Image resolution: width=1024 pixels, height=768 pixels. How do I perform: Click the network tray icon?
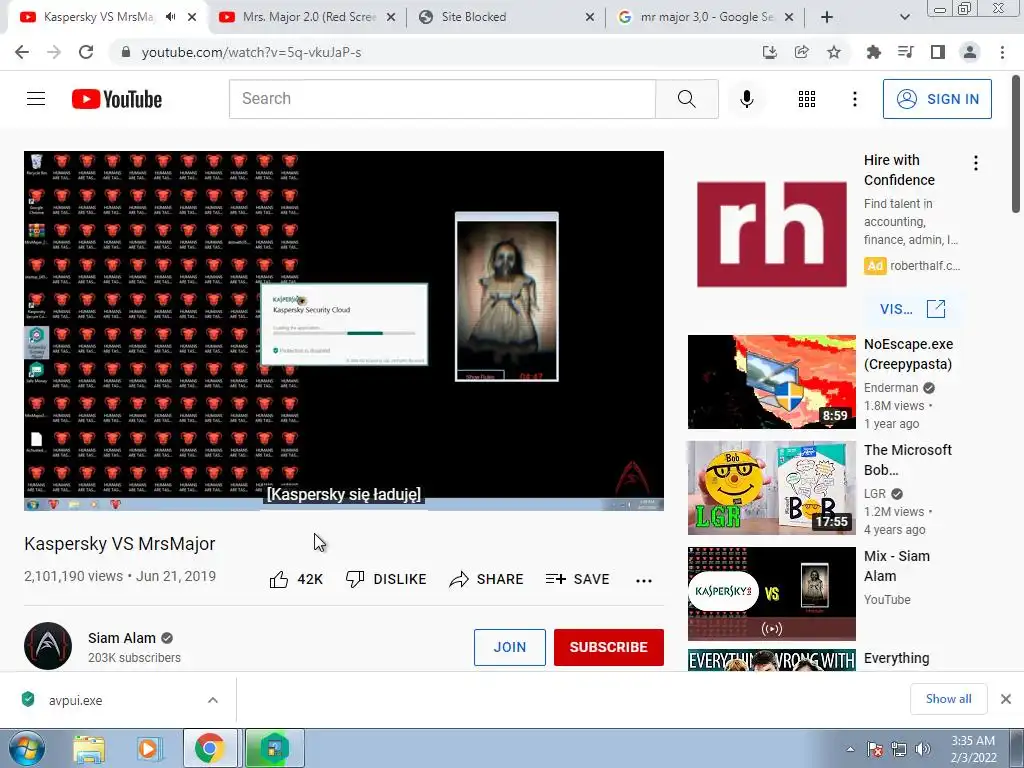899,749
